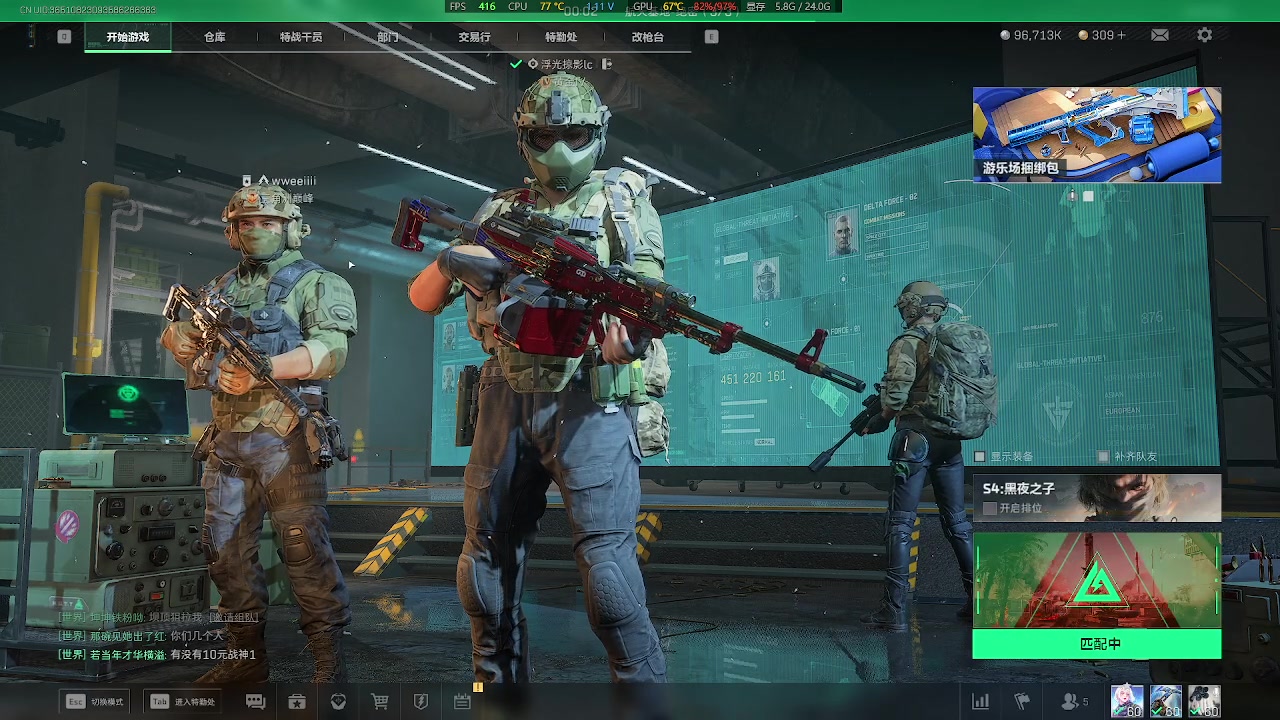Image resolution: width=1280 pixels, height=720 pixels.
Task: Open the pentagon badge icon in bottom bar
Action: click(338, 702)
